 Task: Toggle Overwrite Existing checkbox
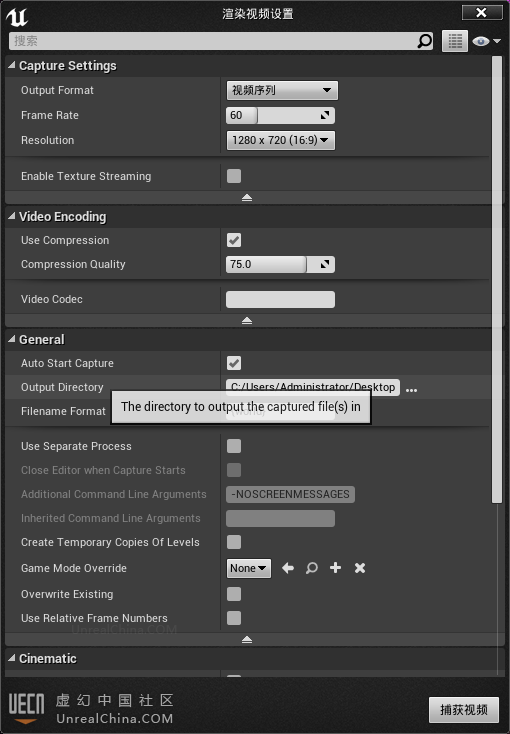point(234,594)
